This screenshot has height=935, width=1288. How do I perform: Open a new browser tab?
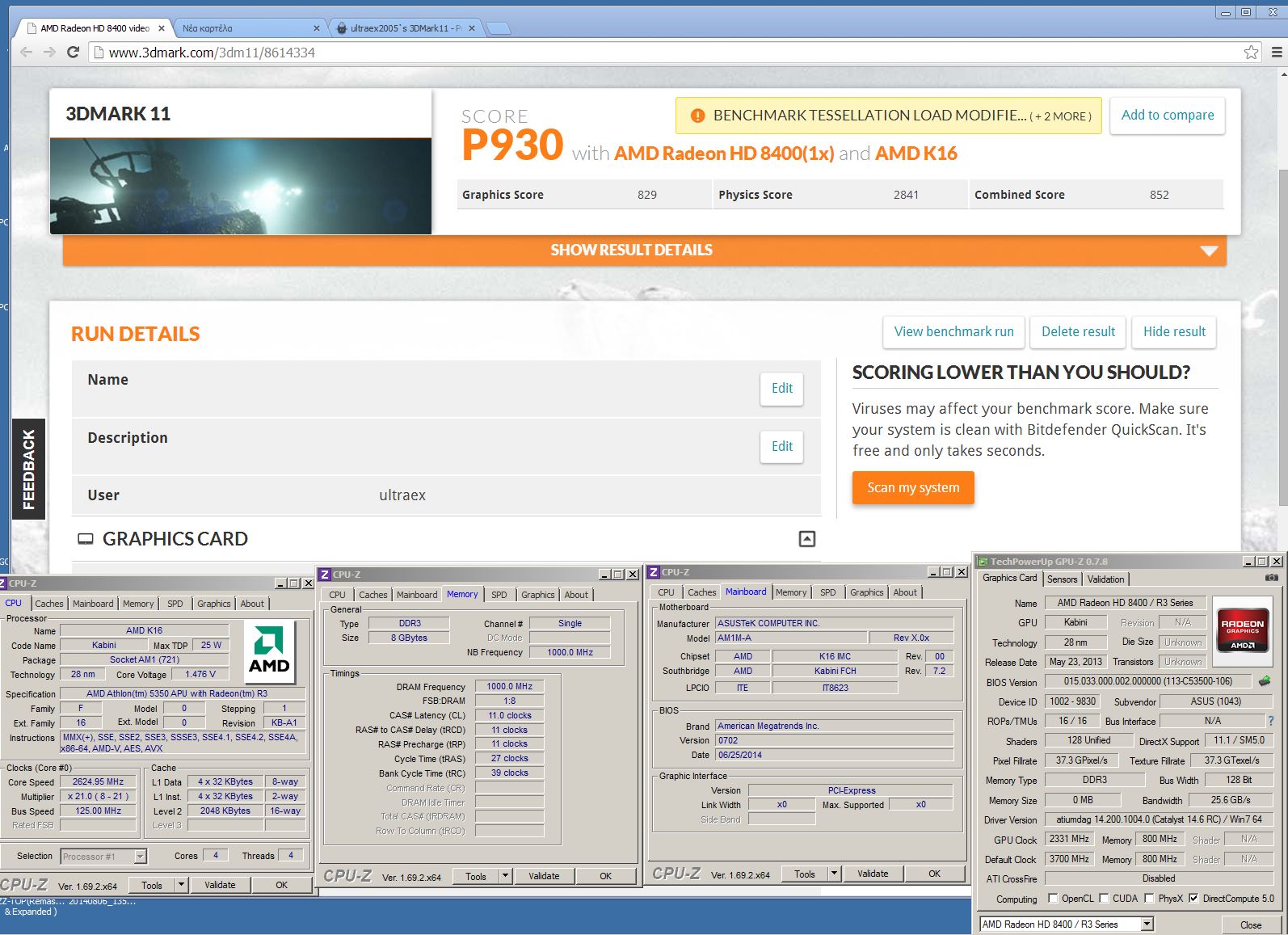499,29
